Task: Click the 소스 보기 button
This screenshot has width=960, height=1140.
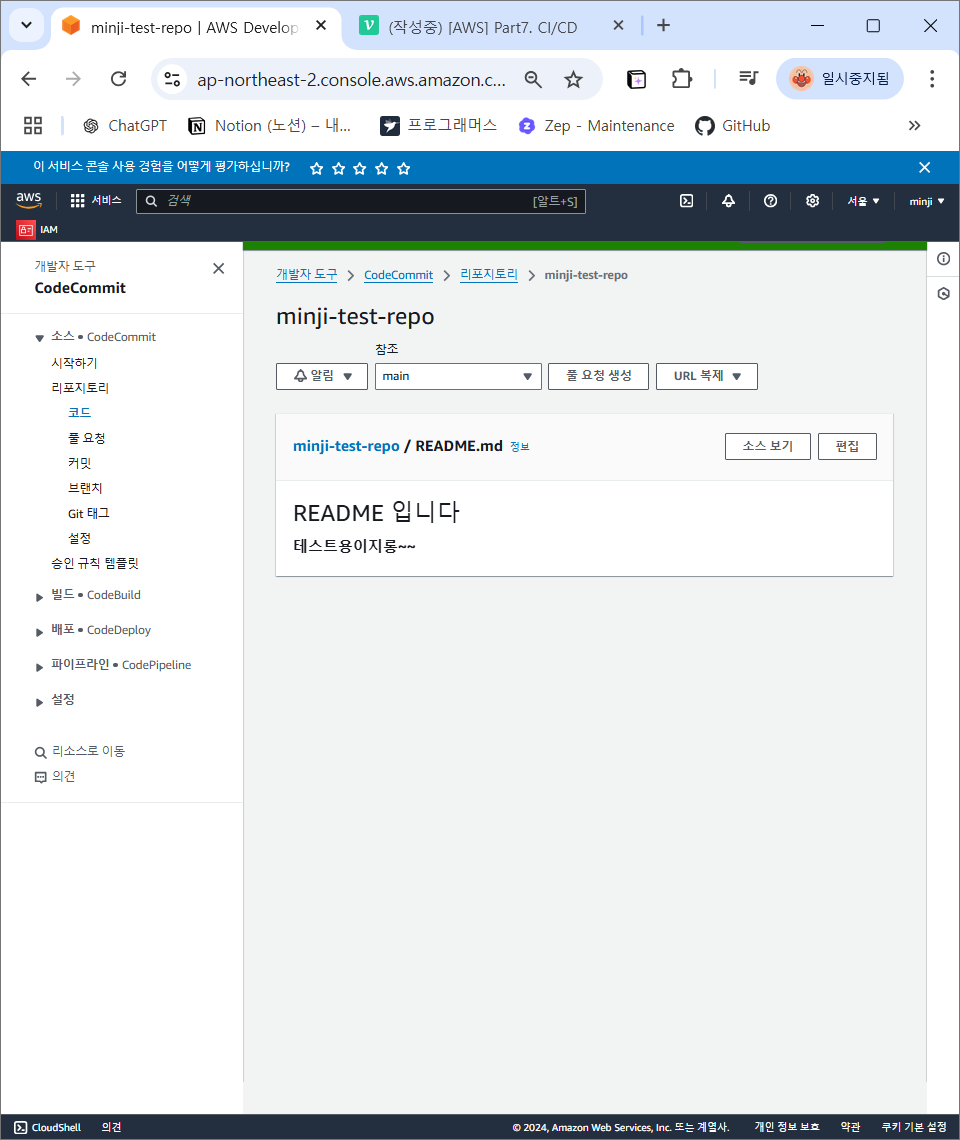Action: point(768,446)
